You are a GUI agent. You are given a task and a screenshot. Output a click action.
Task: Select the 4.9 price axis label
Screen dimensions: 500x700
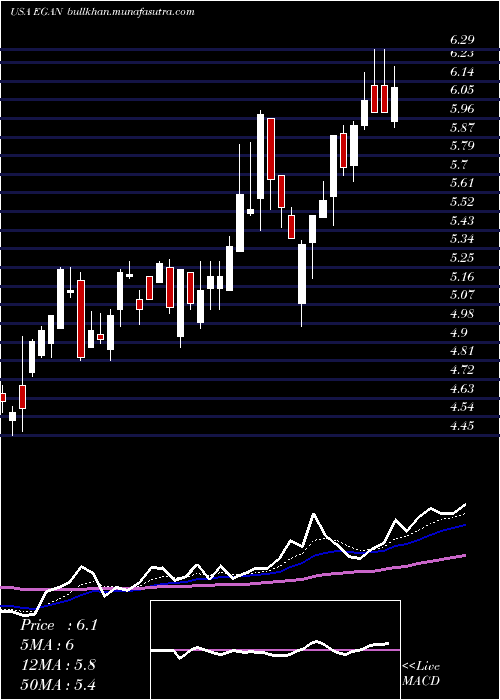click(459, 332)
